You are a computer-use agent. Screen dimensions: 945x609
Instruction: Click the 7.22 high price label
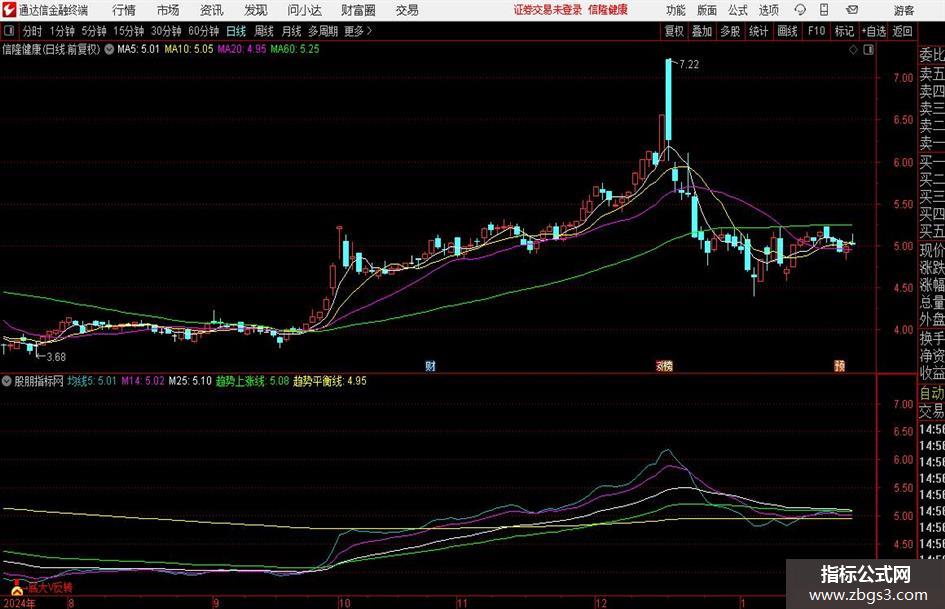tap(689, 65)
